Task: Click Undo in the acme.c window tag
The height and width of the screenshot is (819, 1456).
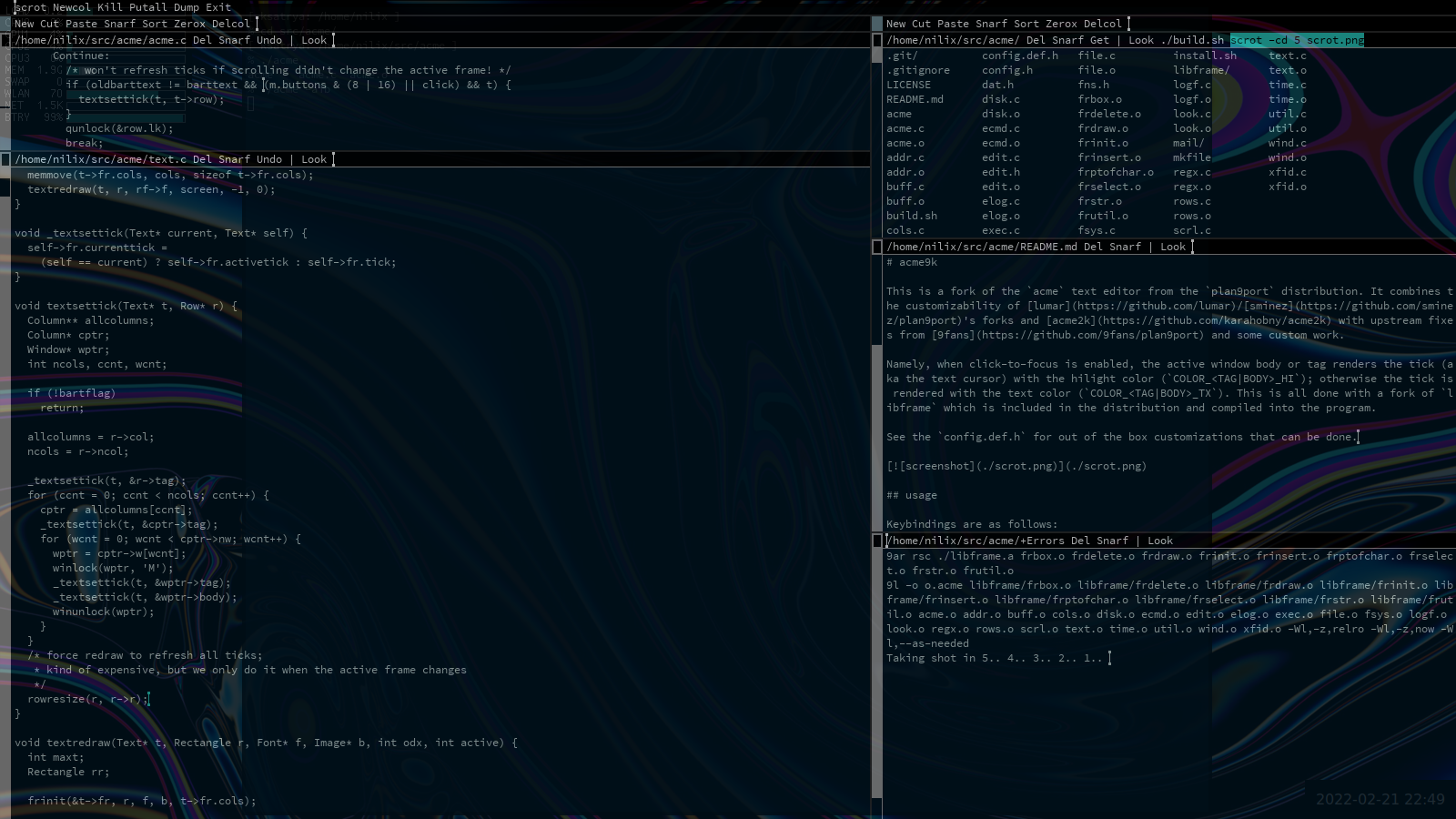Action: [x=269, y=40]
